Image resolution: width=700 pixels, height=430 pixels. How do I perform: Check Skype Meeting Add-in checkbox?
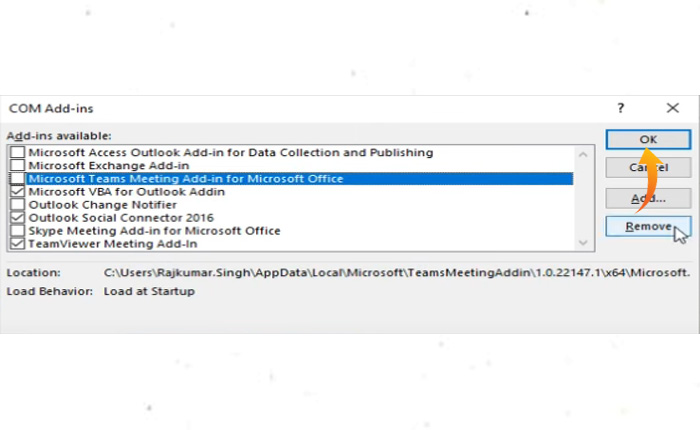coord(17,230)
